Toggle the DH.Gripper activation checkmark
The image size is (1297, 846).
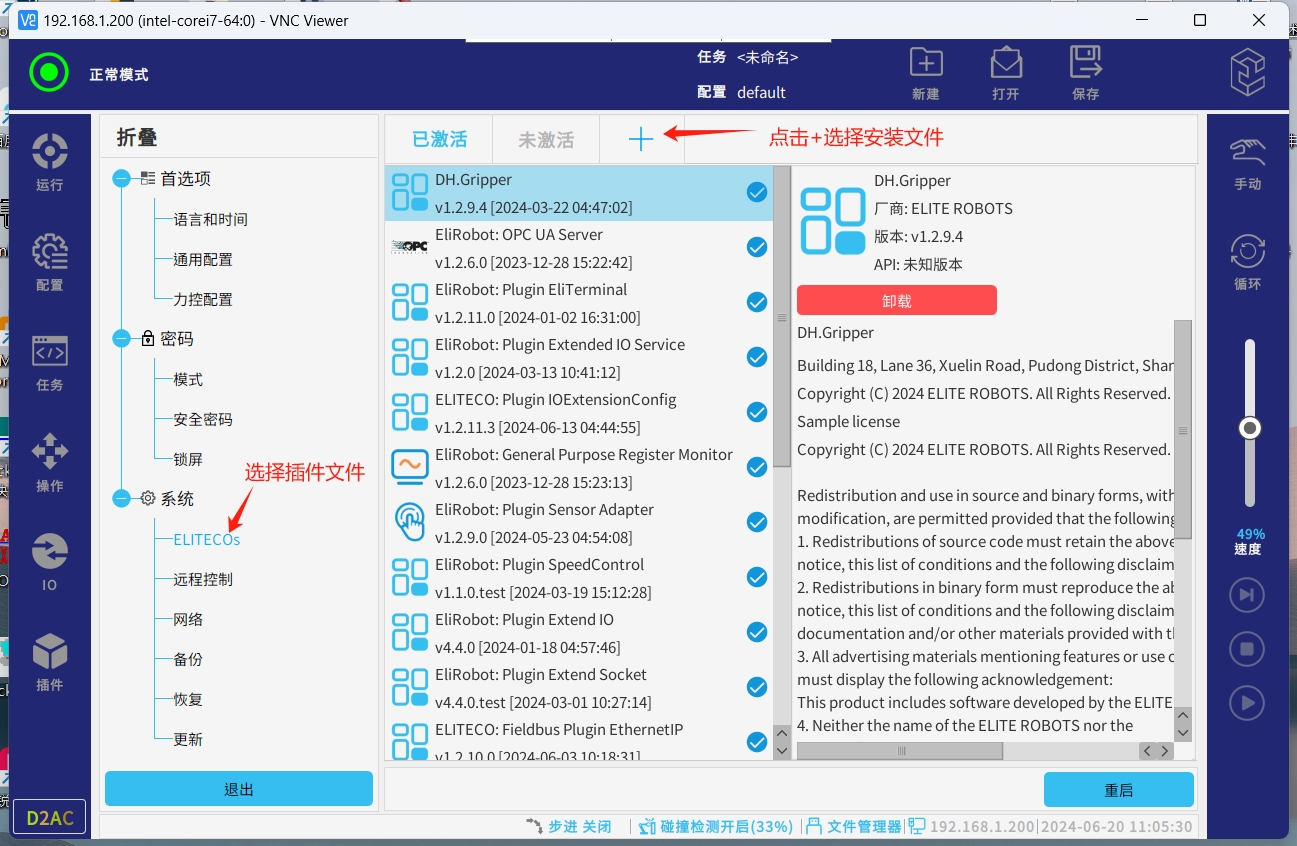point(757,192)
